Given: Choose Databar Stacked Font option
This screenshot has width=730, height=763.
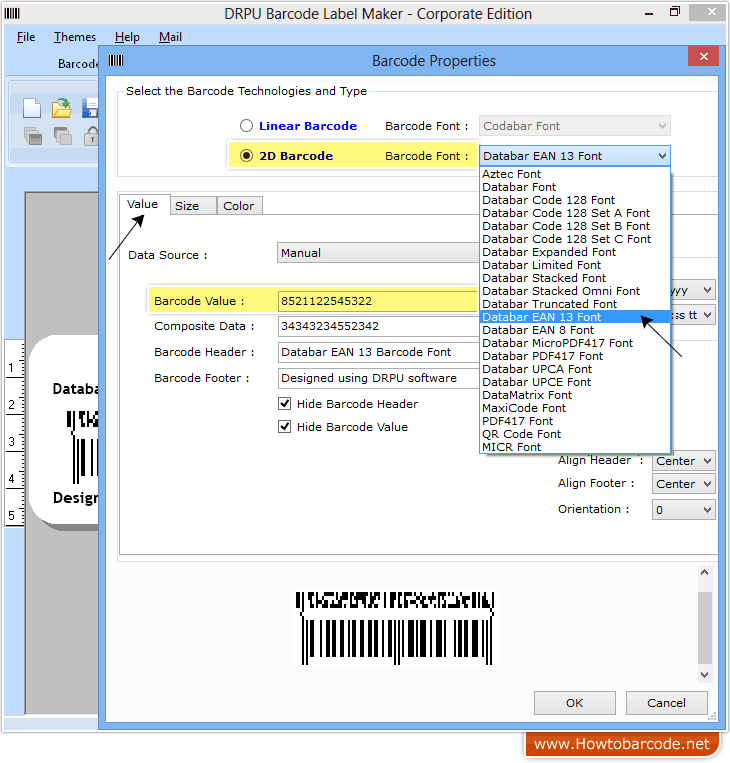Looking at the screenshot, I should click(x=575, y=278).
